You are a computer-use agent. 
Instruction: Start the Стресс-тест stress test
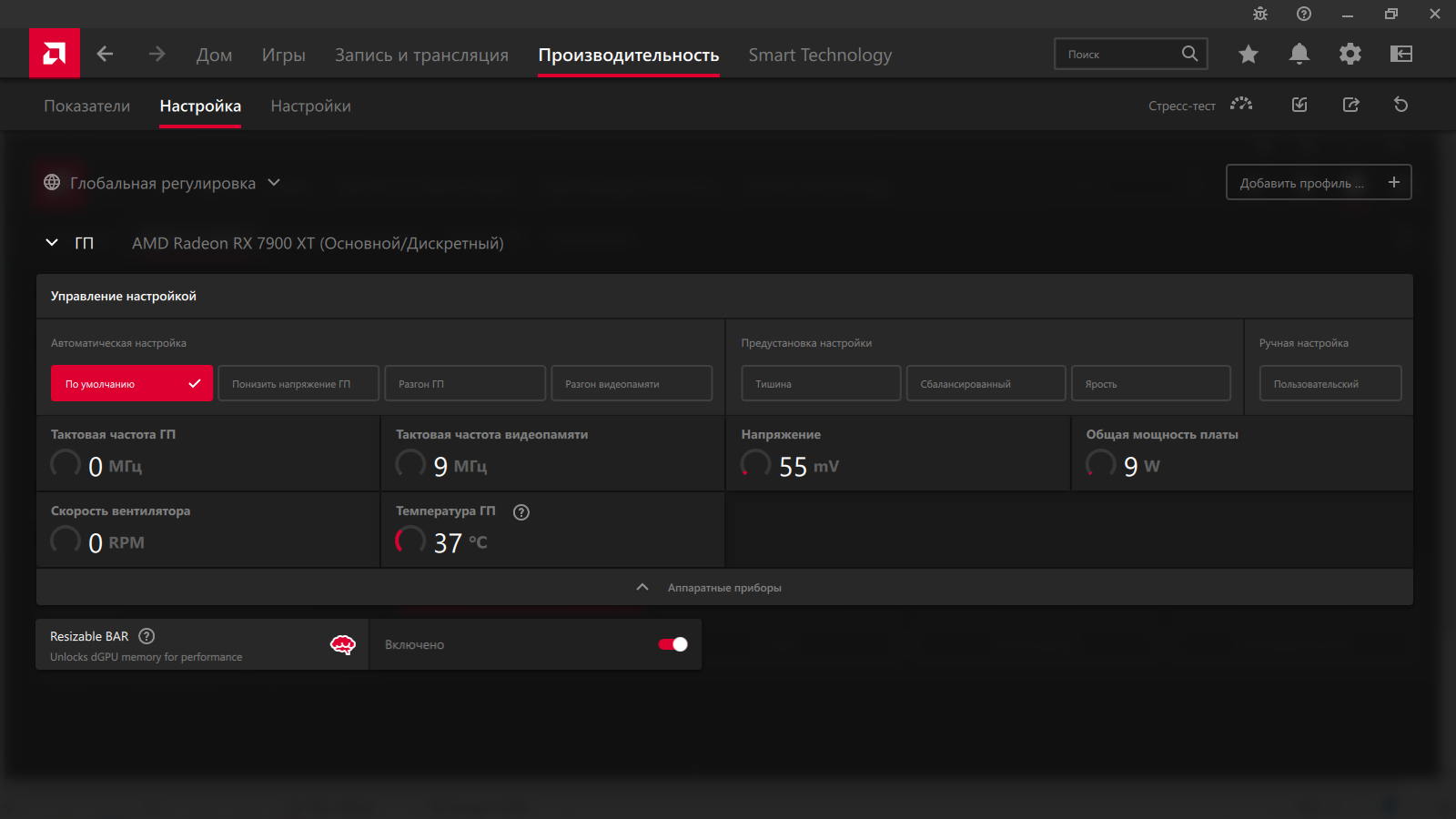click(x=1200, y=106)
